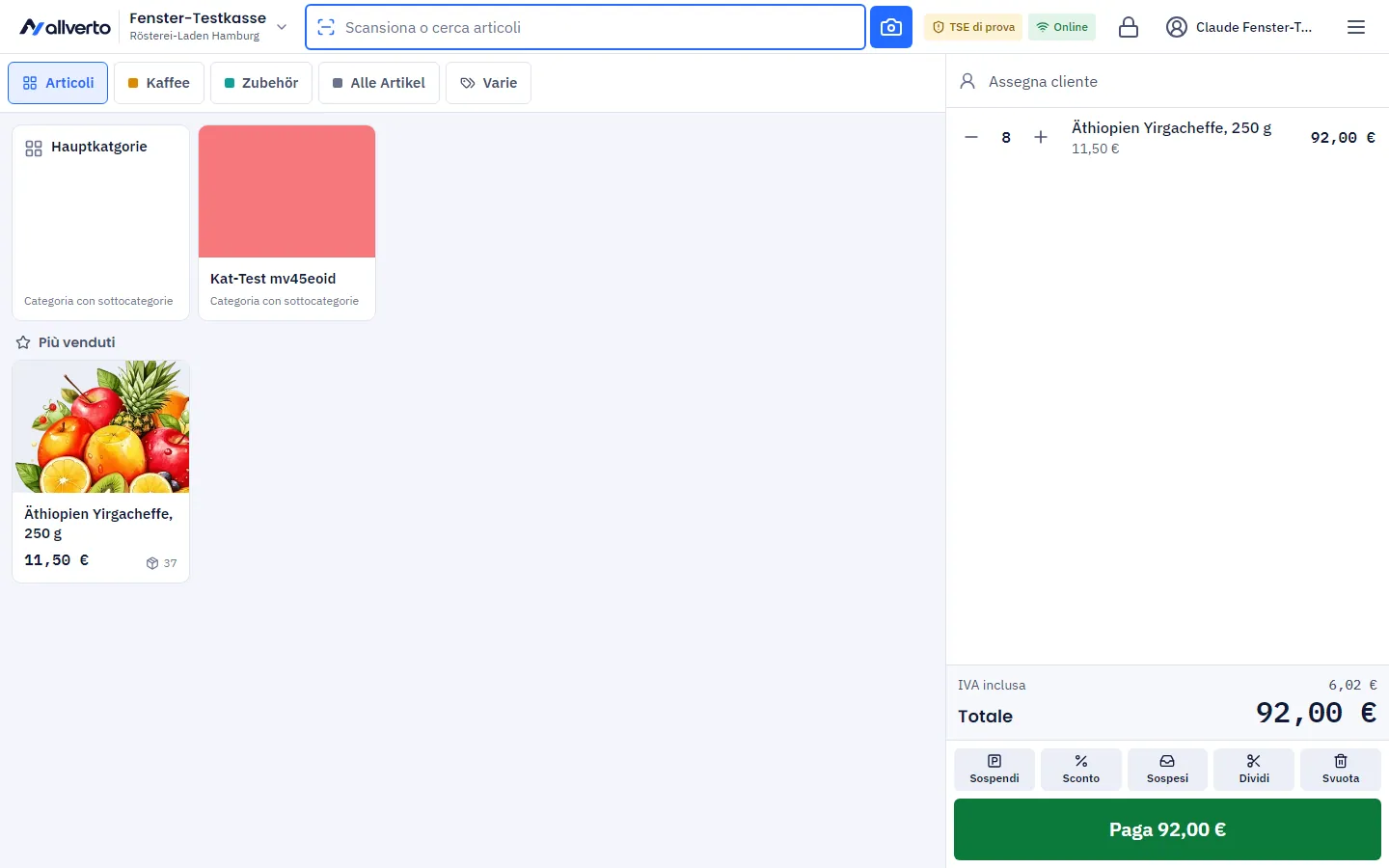This screenshot has width=1389, height=868.
Task: Empty the cart with Svuota
Action: [1341, 770]
